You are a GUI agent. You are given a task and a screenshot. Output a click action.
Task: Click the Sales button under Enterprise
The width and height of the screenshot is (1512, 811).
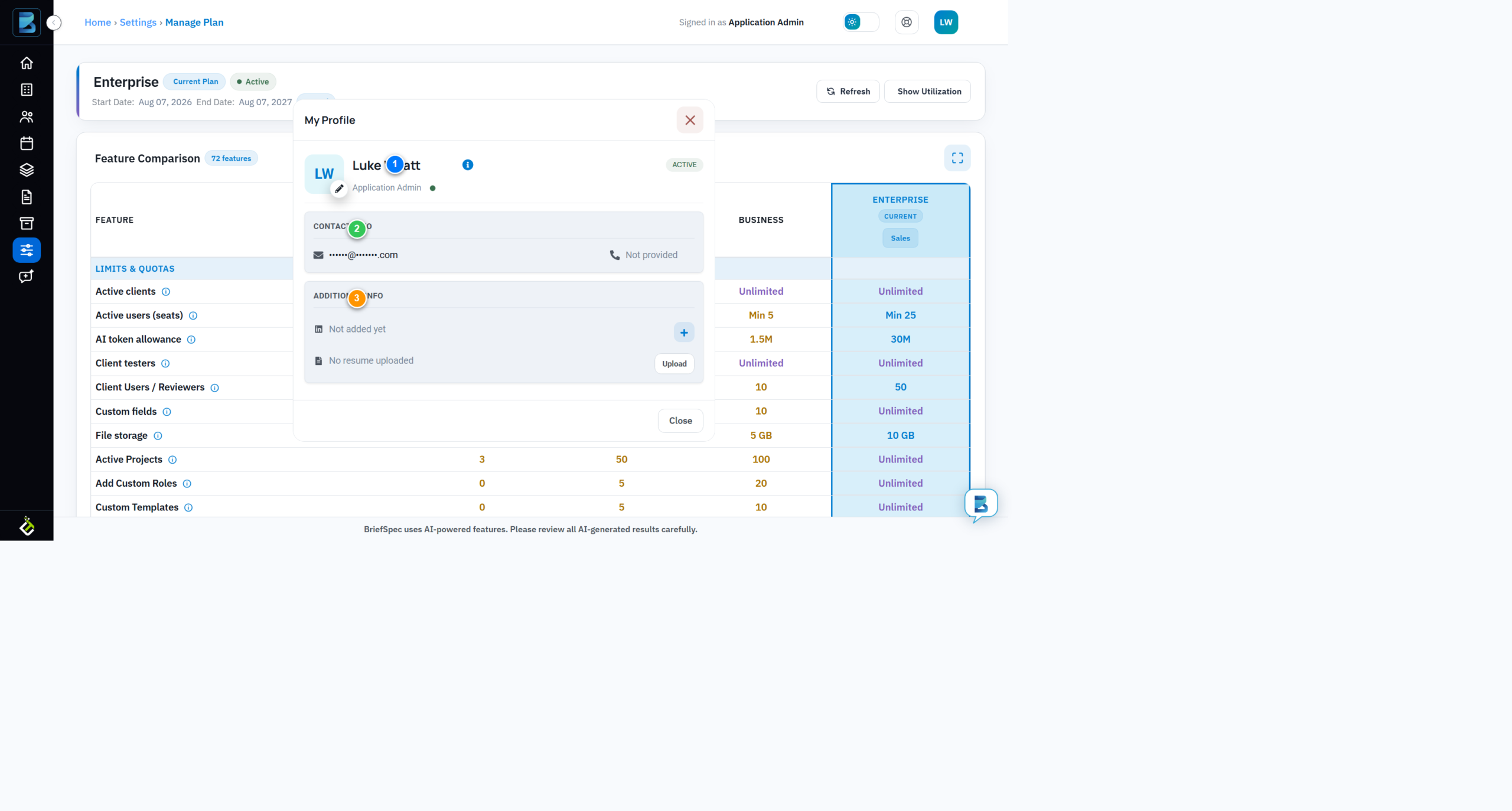tap(900, 238)
